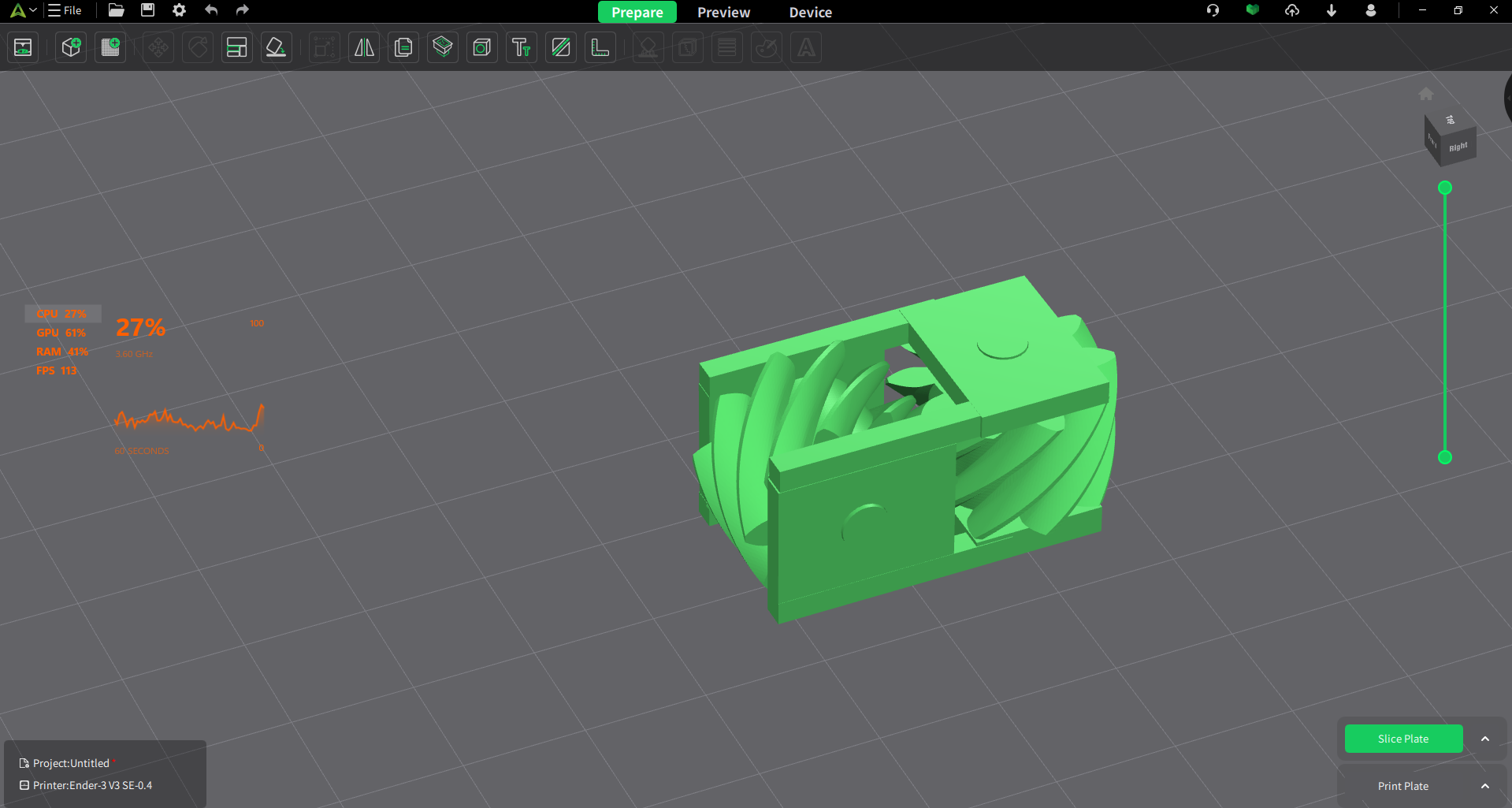Click the Print Plate button
This screenshot has height=808, width=1512.
(x=1403, y=786)
